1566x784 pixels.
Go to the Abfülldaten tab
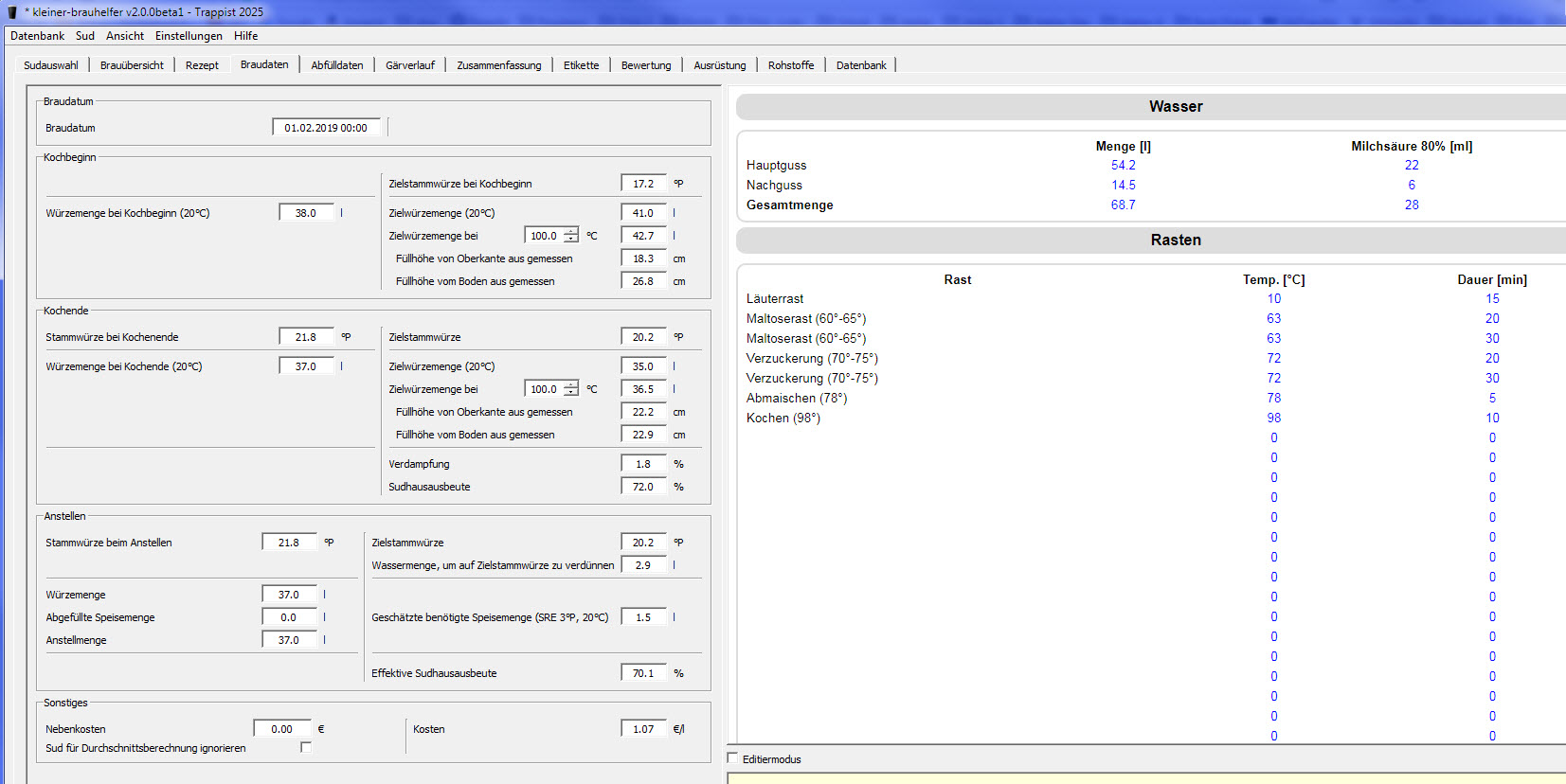tap(337, 65)
